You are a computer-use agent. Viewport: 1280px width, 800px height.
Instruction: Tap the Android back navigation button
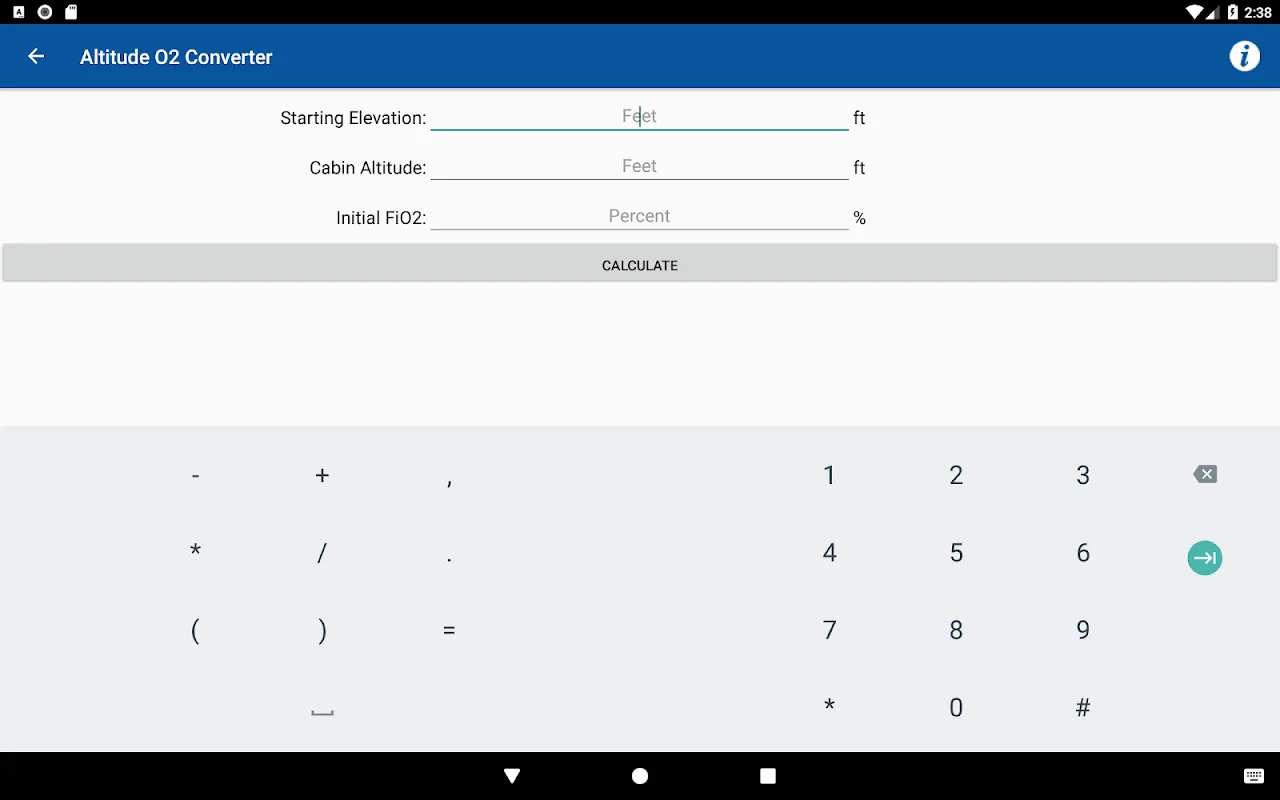(x=512, y=776)
